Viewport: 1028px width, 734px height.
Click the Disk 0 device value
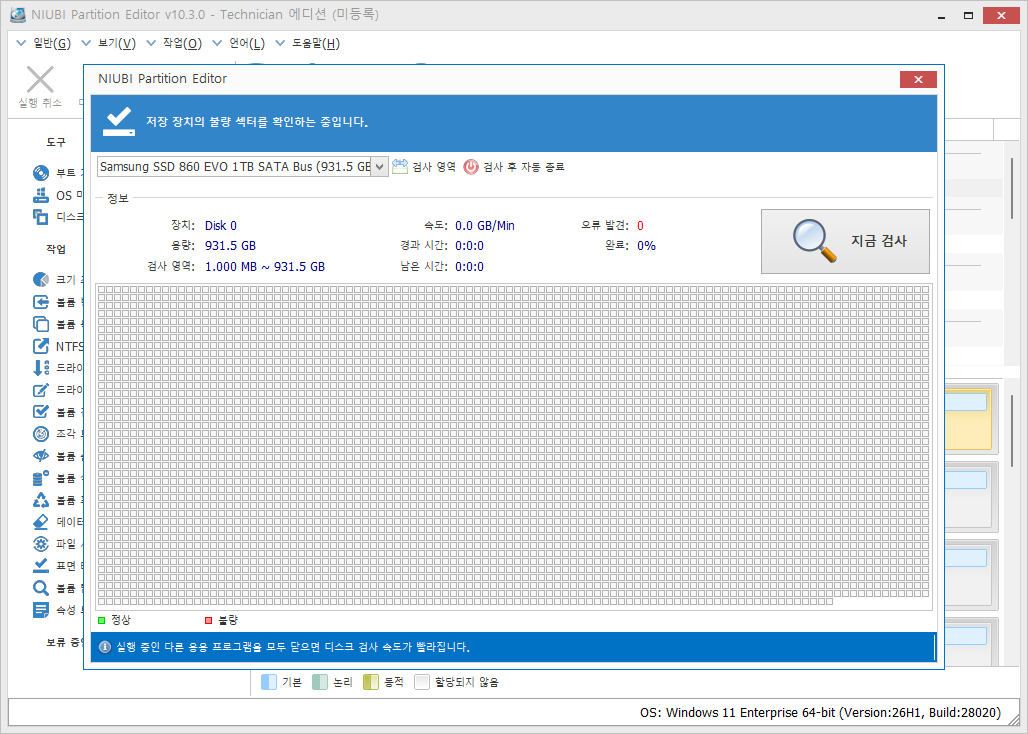(x=221, y=225)
